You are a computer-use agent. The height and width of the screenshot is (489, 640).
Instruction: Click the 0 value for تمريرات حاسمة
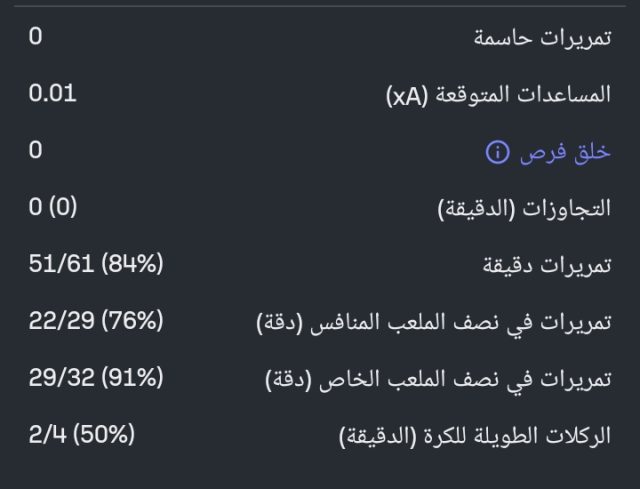36,38
